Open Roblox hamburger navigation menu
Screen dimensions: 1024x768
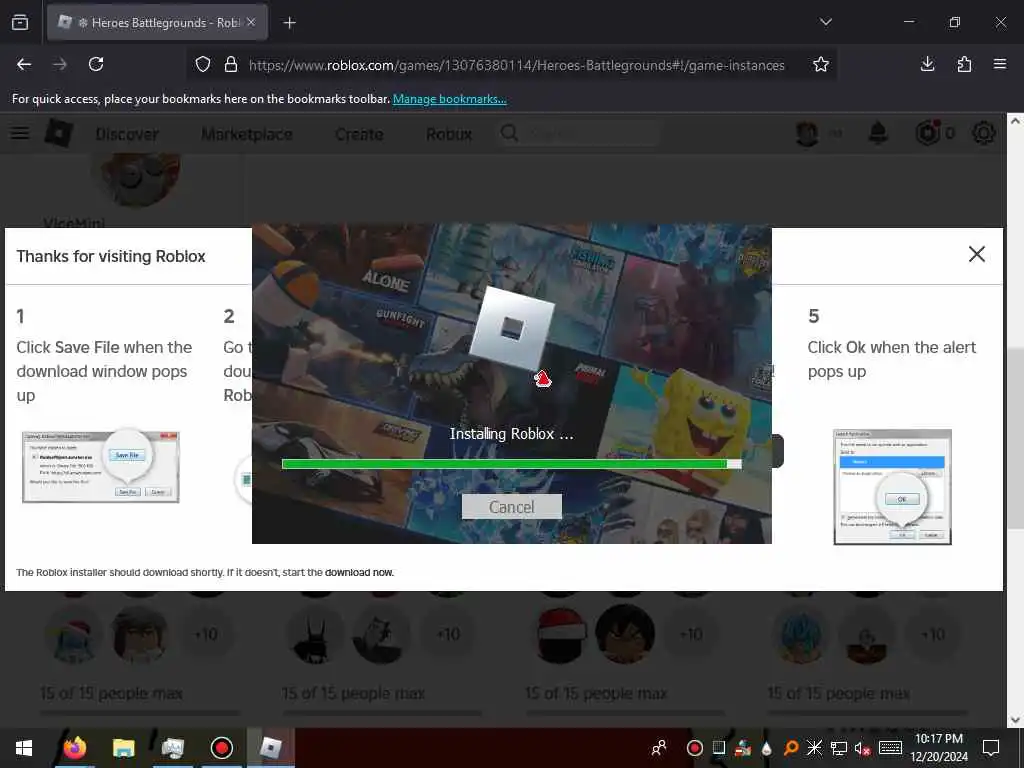20,133
